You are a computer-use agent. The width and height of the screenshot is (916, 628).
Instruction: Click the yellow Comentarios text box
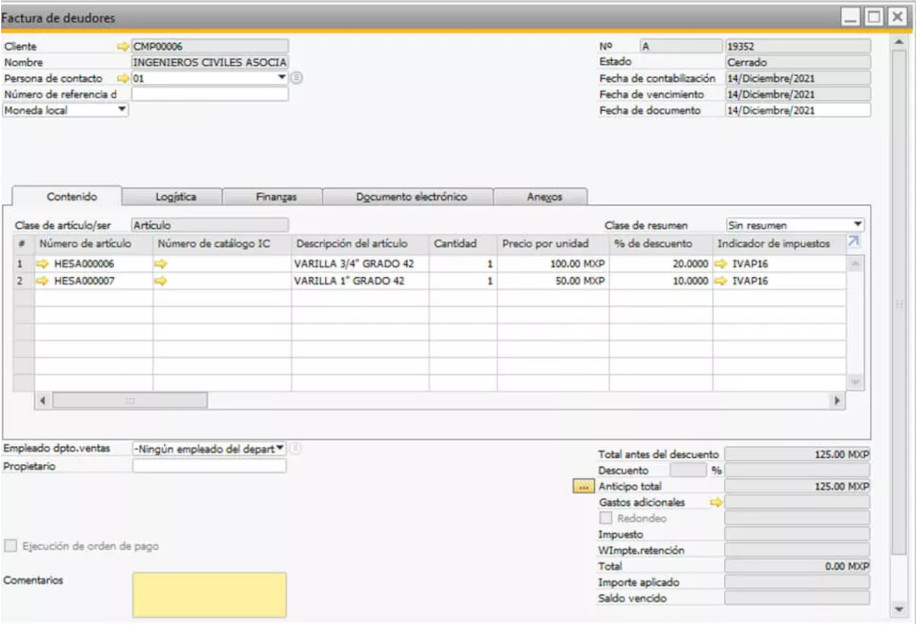pyautogui.click(x=209, y=594)
